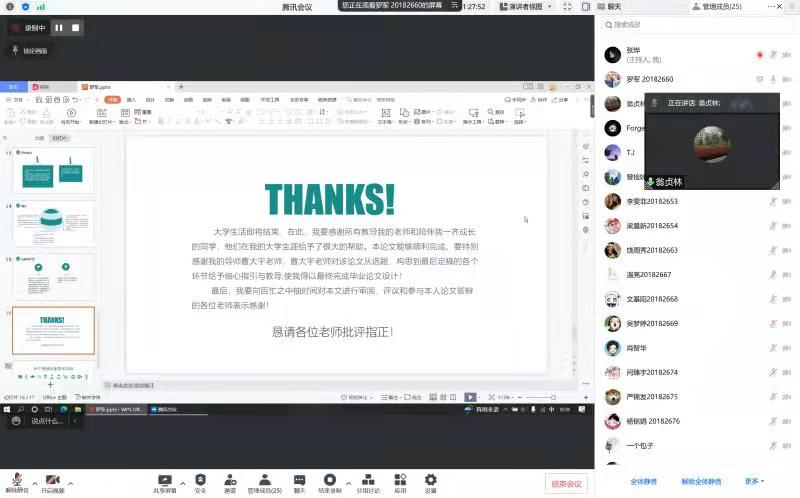Expand the 更多 menu in members panel

point(753,481)
